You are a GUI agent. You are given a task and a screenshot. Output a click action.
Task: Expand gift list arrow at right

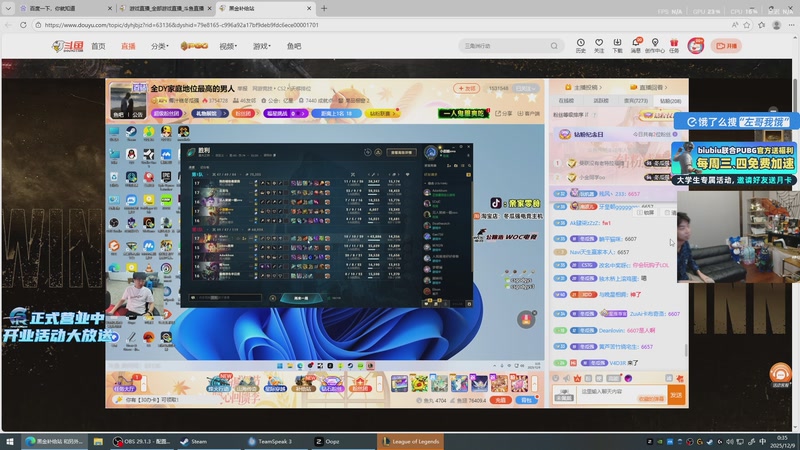point(534,383)
